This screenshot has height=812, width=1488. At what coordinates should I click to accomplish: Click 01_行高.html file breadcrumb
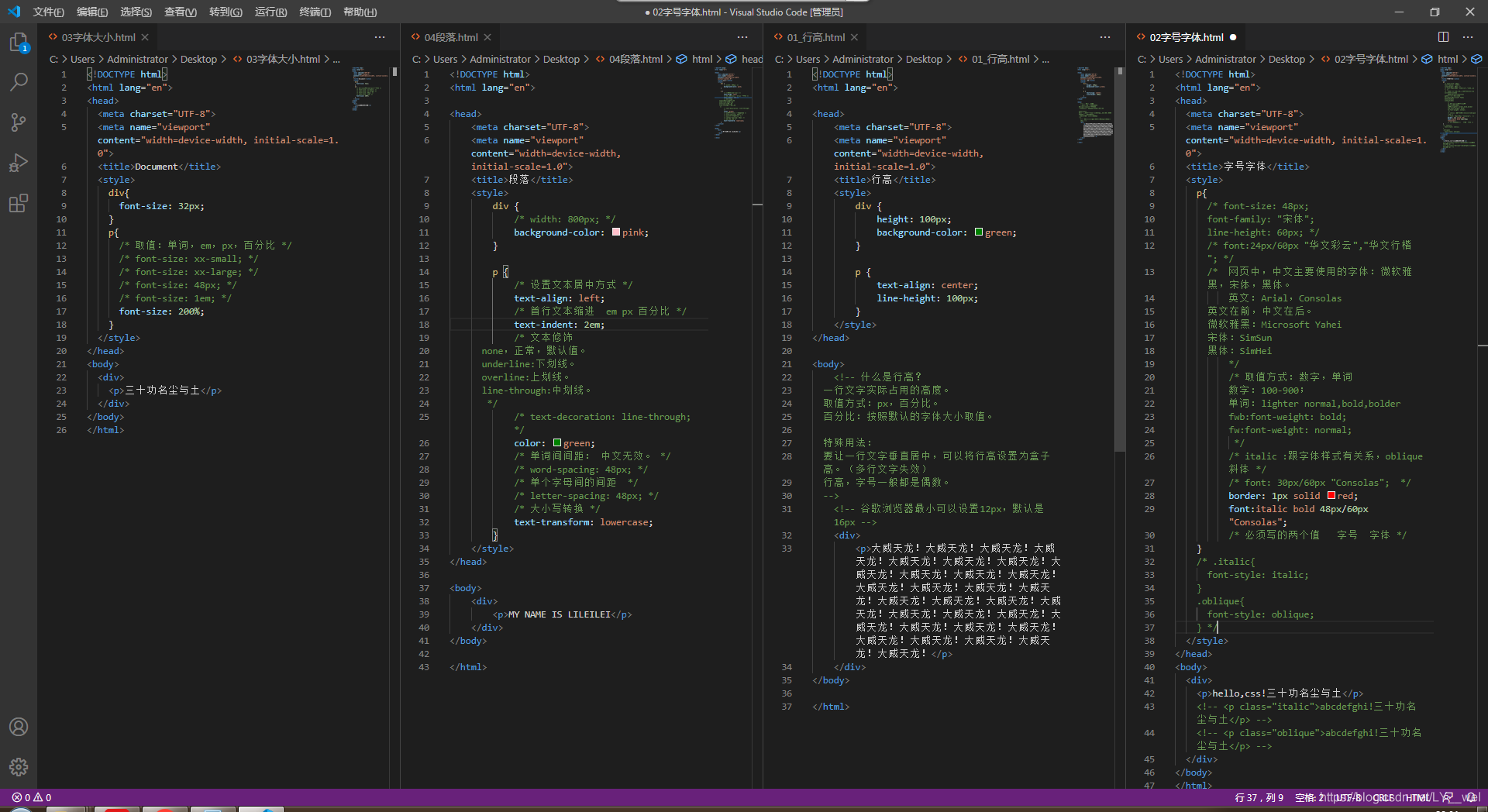tap(1001, 59)
